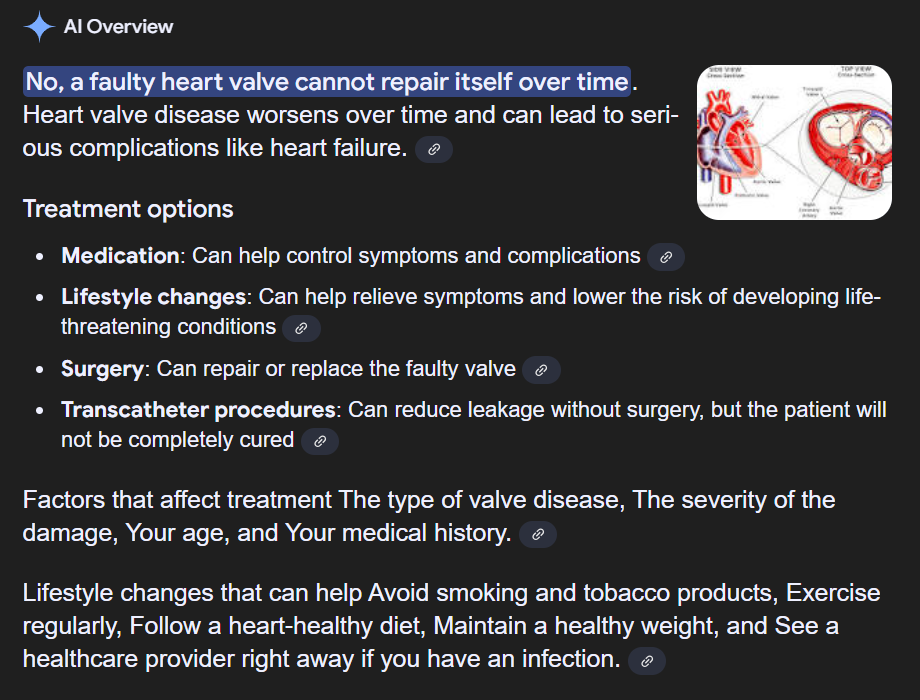Open source link after threatening conditions
The image size is (920, 700).
[x=301, y=328]
